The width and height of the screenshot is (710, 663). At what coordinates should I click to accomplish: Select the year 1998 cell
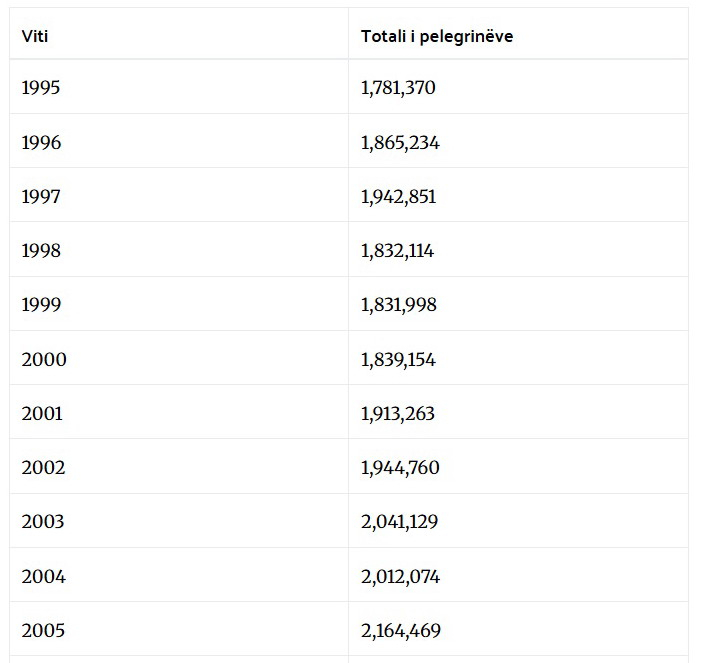pos(41,251)
